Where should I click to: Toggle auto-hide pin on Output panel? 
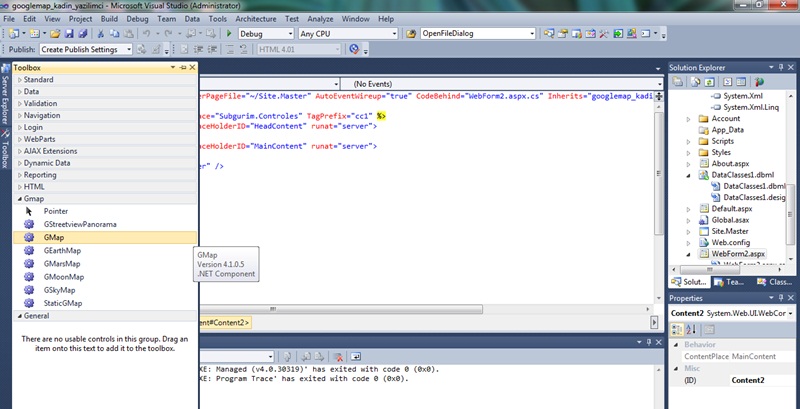(649, 342)
